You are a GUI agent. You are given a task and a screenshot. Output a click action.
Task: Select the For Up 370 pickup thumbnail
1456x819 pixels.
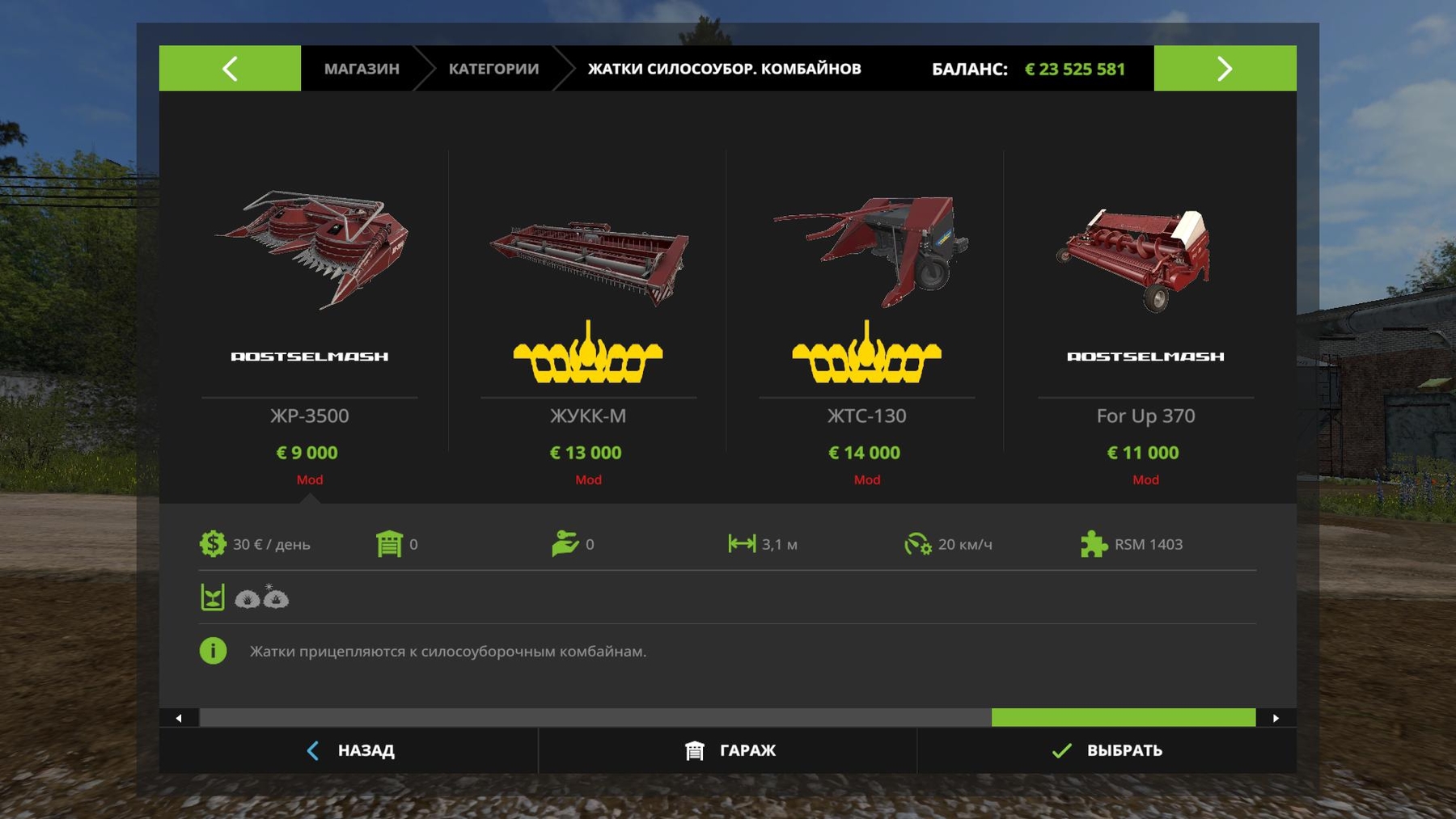coord(1135,259)
